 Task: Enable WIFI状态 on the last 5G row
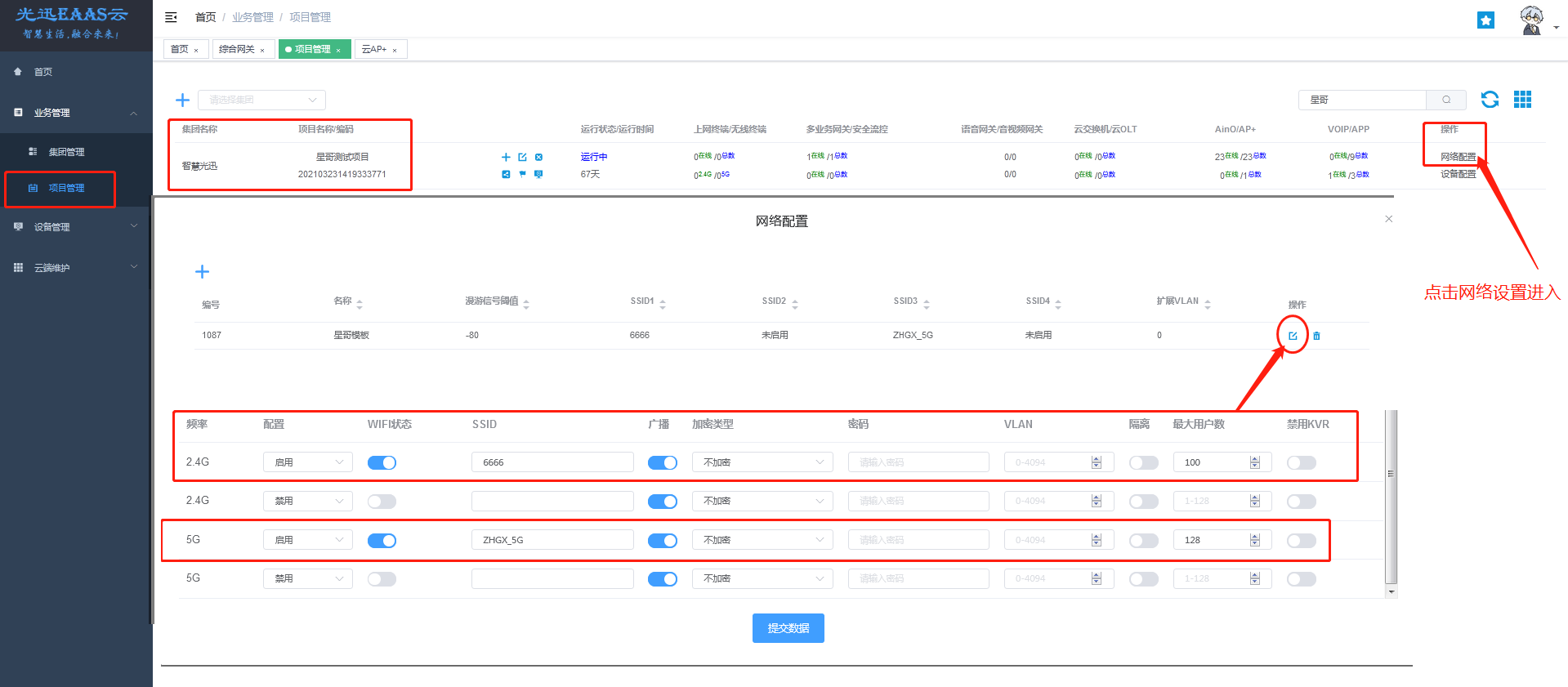coord(382,579)
